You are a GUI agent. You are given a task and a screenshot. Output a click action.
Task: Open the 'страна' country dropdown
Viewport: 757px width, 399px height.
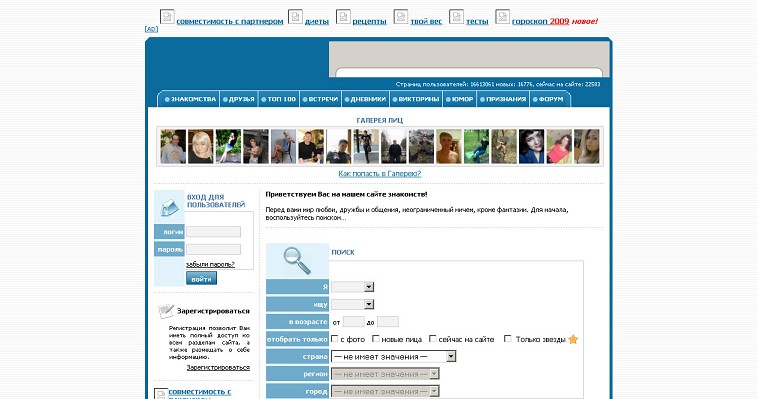point(393,356)
